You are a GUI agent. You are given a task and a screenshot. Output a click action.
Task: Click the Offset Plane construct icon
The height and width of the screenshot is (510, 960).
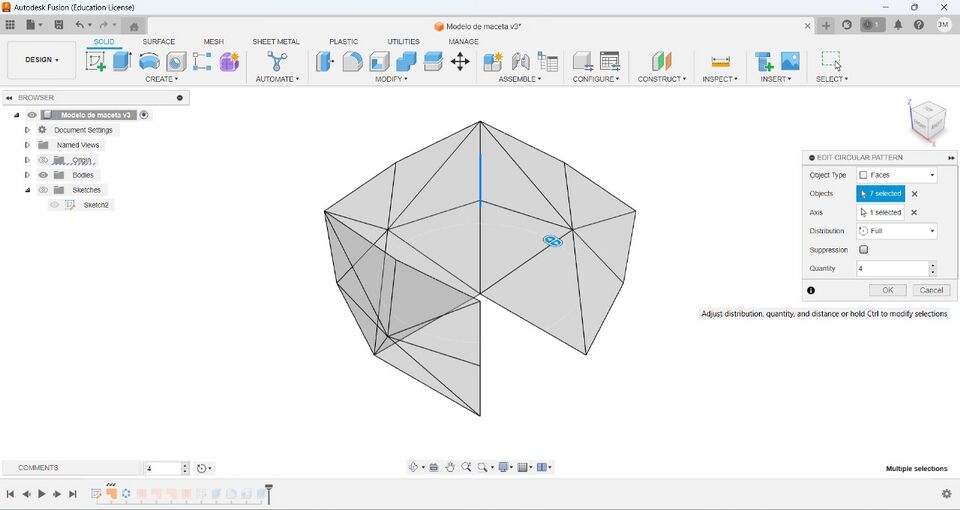coord(662,61)
